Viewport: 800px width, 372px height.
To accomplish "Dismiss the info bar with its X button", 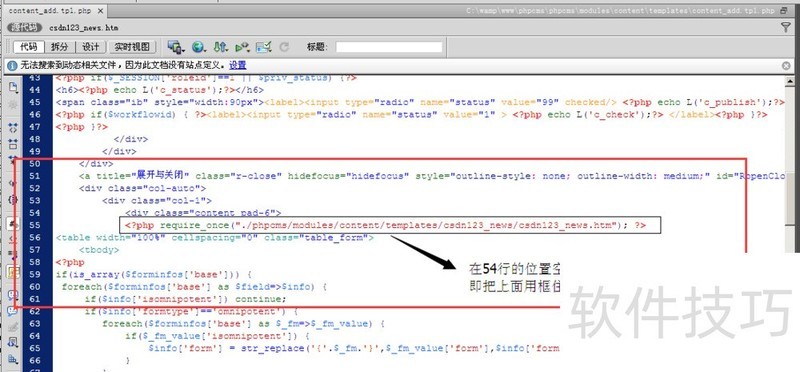I will pos(786,65).
